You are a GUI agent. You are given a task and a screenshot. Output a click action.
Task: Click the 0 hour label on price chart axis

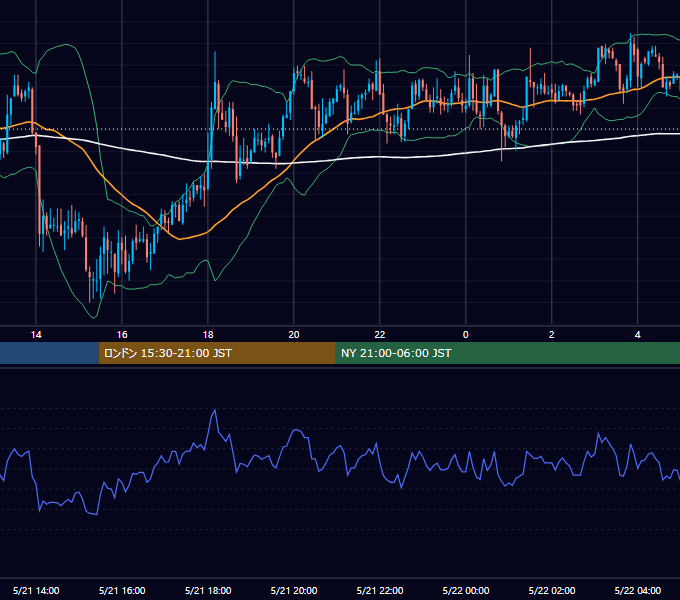(x=465, y=334)
